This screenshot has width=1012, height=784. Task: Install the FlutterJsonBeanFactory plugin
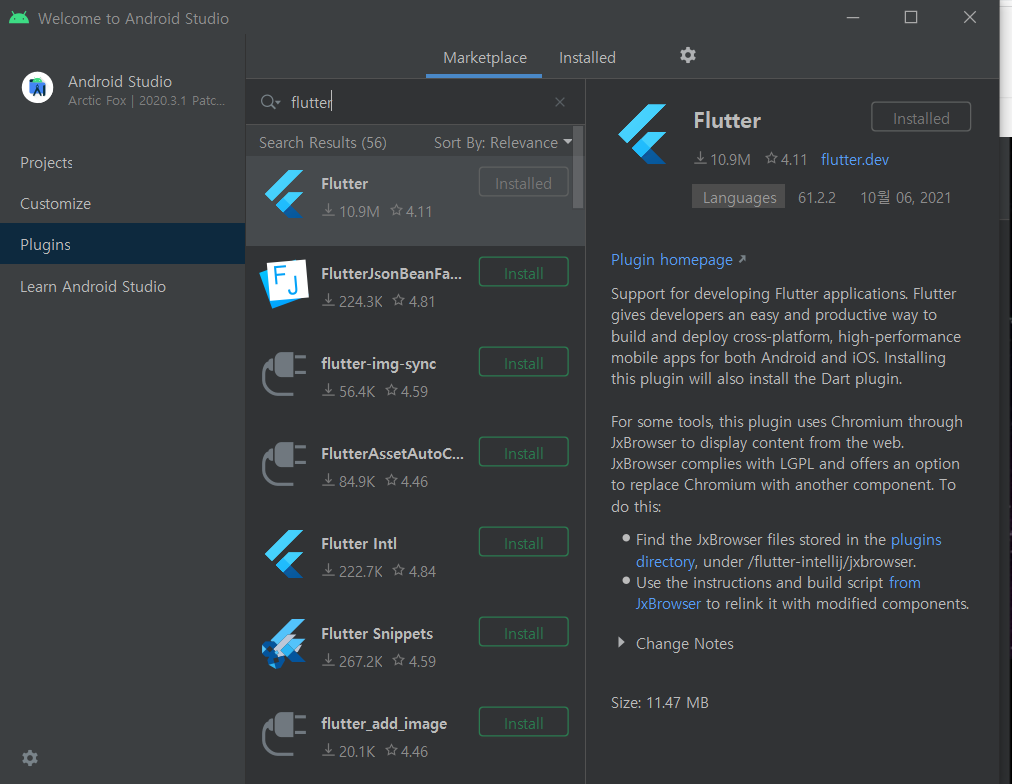[x=523, y=272]
